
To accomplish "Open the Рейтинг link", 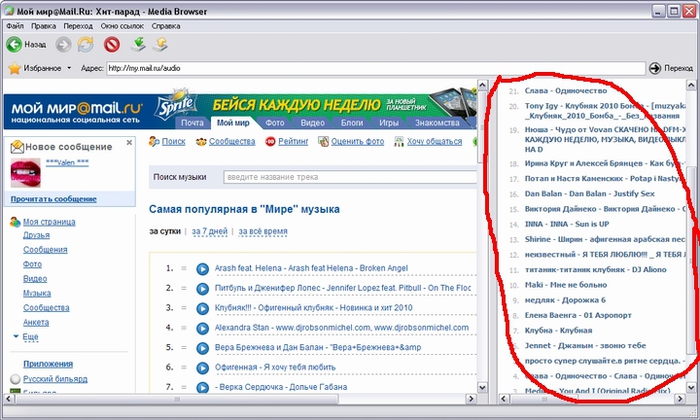I will pyautogui.click(x=293, y=141).
